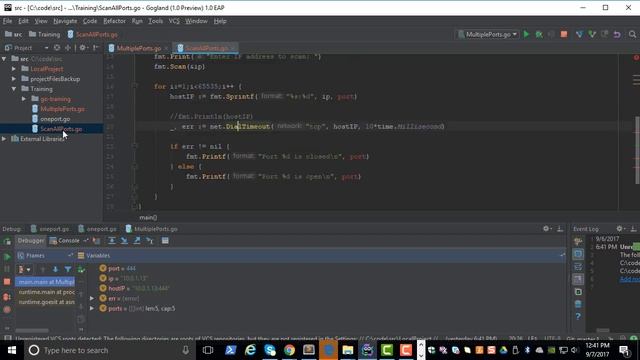Collapse the src root folder
The height and width of the screenshot is (360, 640).
point(4,59)
